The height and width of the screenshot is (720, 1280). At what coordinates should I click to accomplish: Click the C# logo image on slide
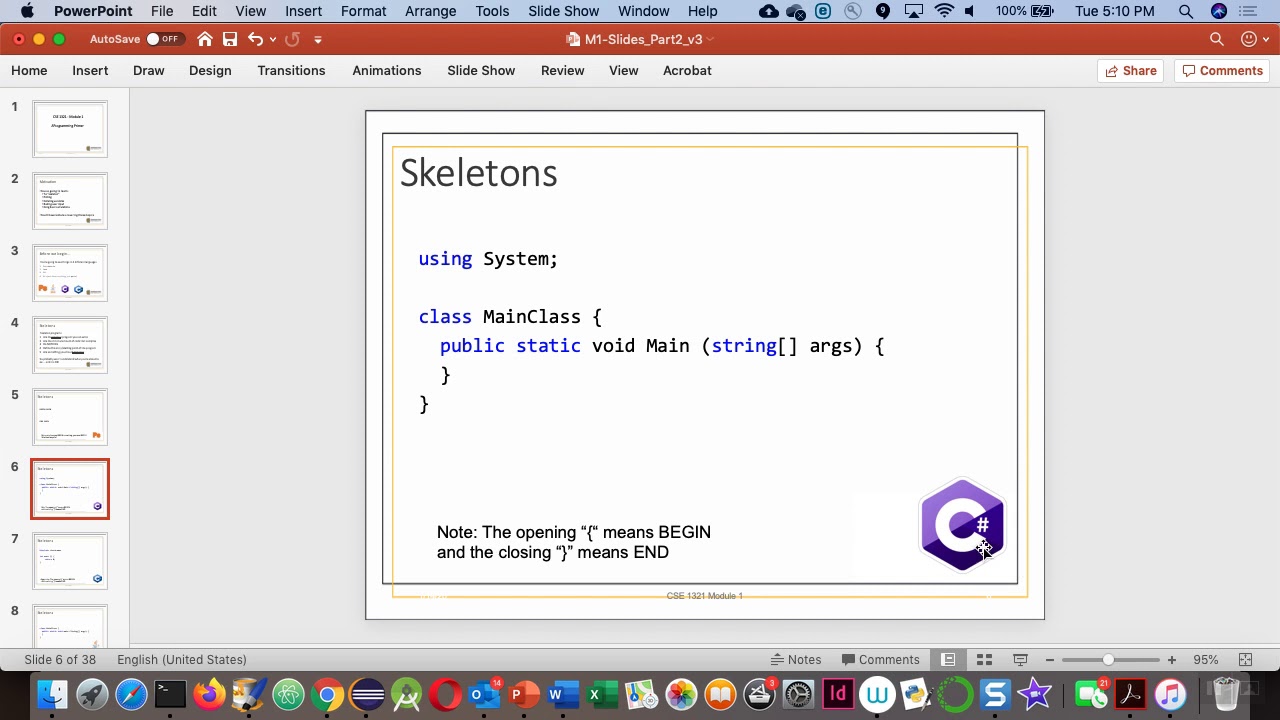click(962, 525)
